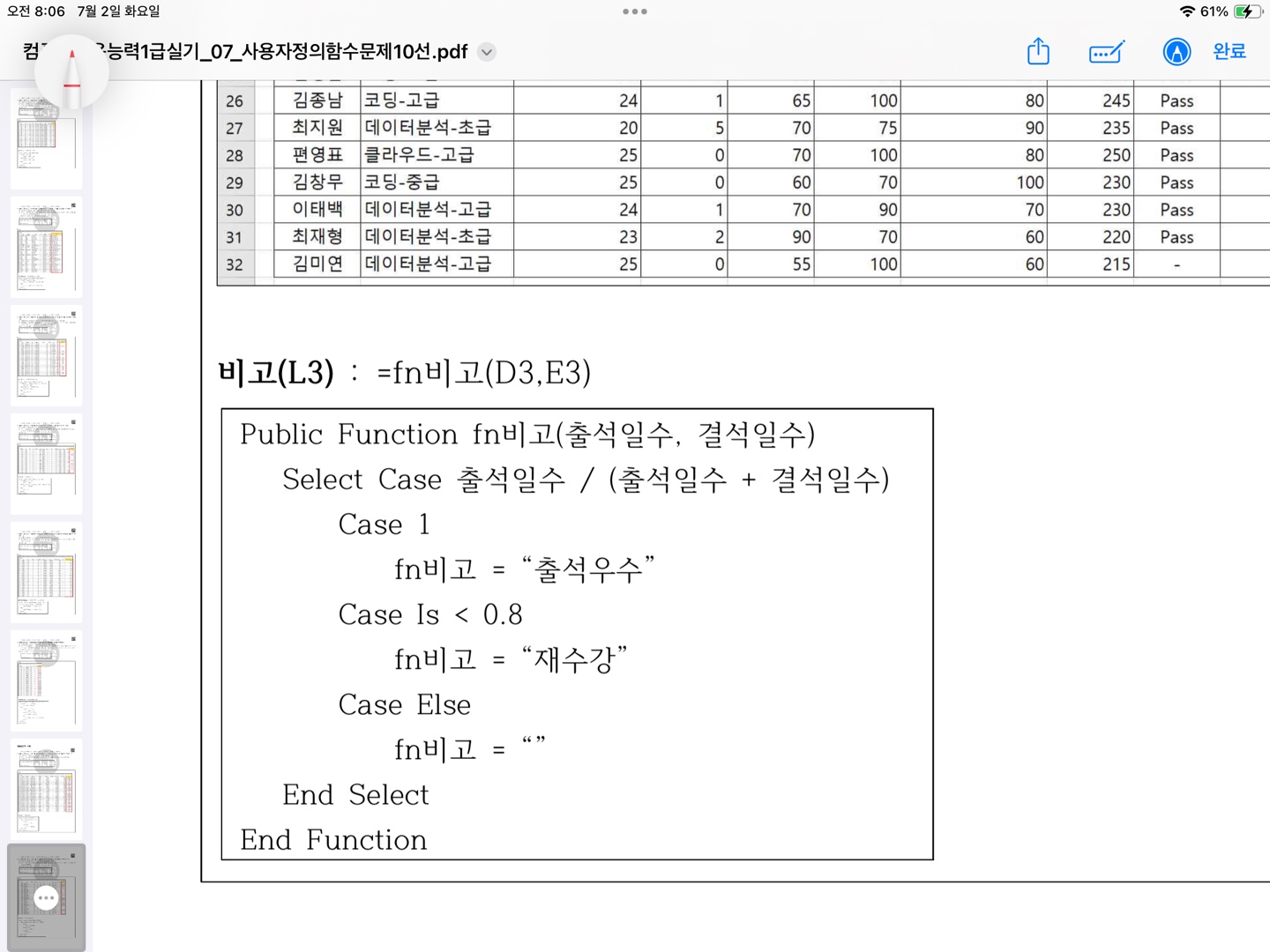Tap the floating red pencil tool icon
This screenshot has width=1270, height=952.
(x=72, y=71)
